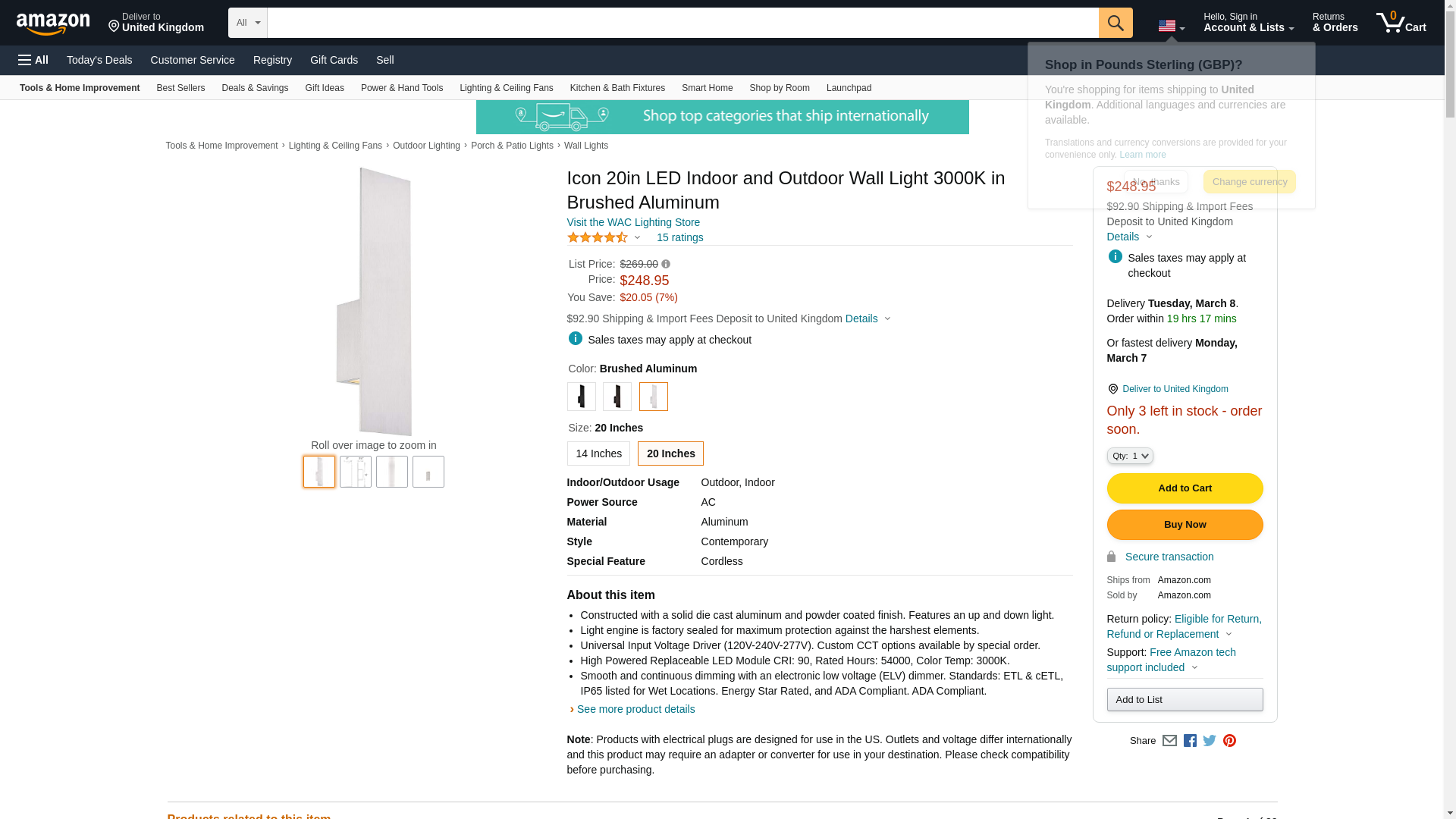Share product via Pinterest icon
Viewport: 1456px width, 819px height.
1229,741
